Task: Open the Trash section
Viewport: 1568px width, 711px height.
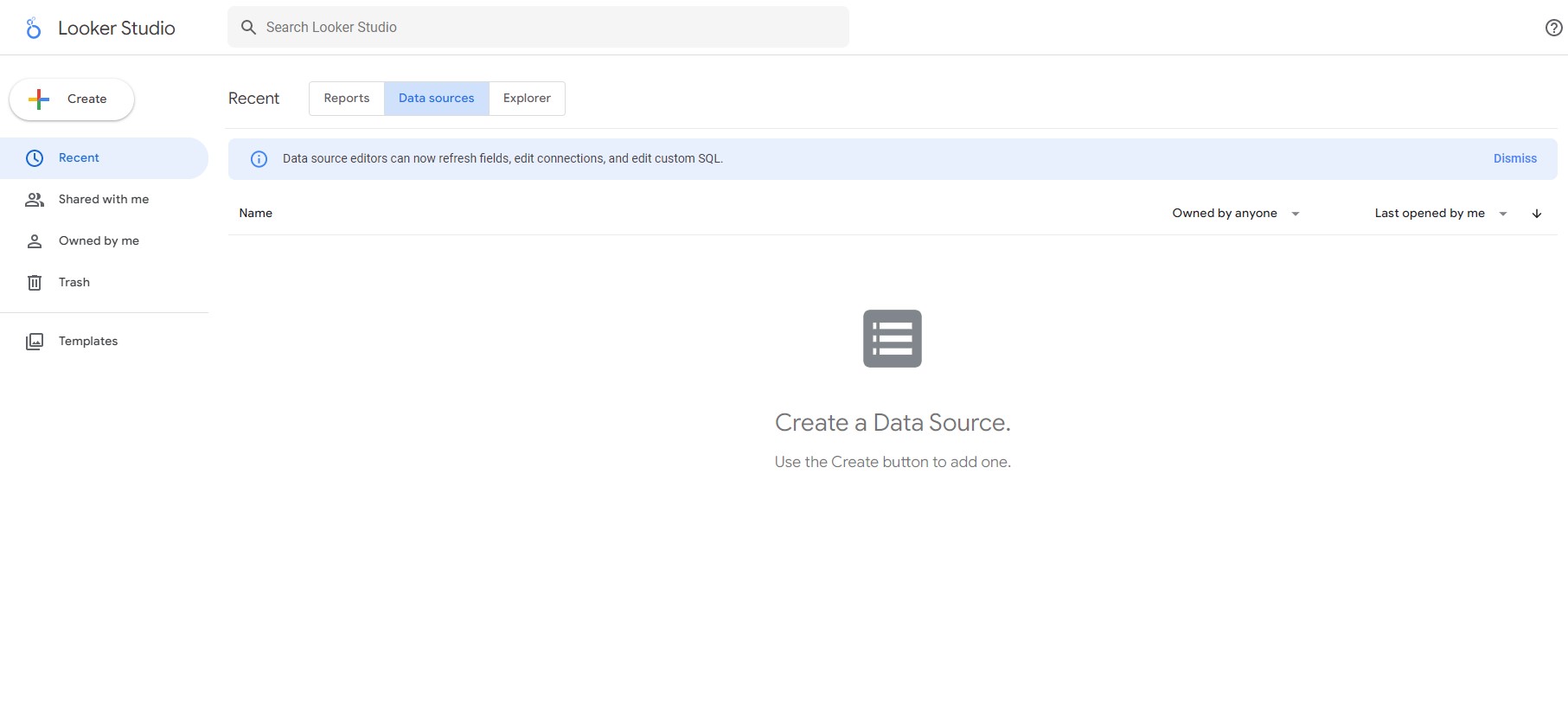Action: (104, 283)
